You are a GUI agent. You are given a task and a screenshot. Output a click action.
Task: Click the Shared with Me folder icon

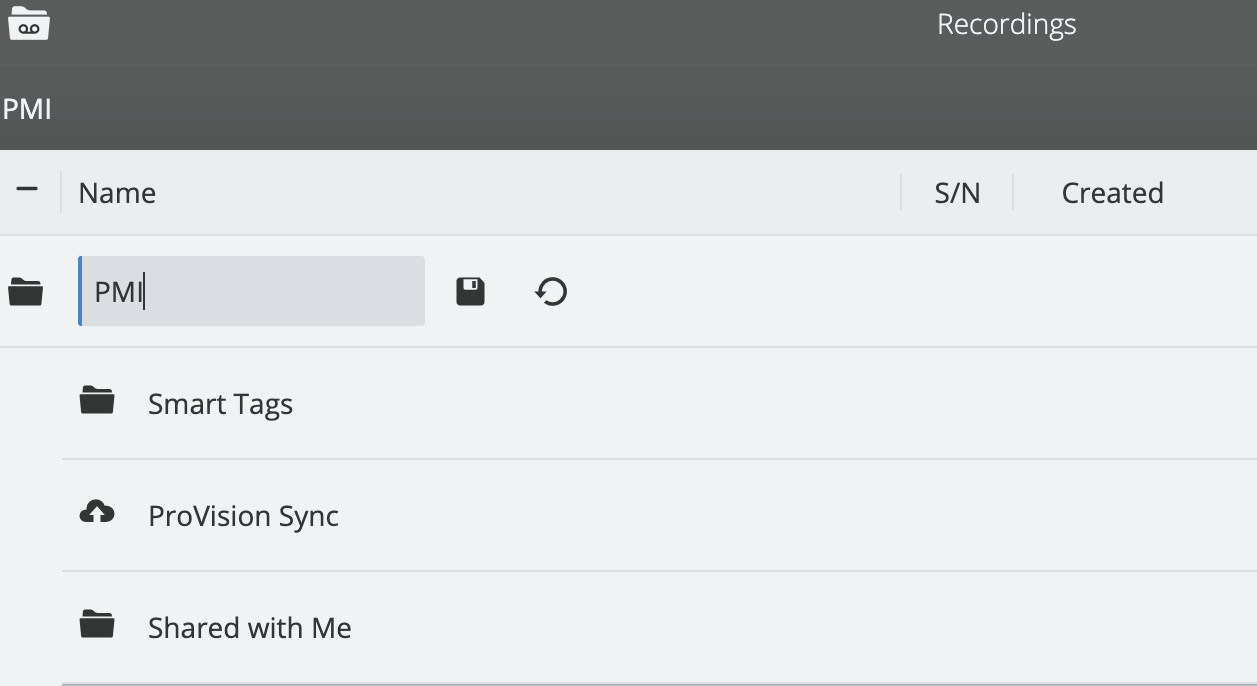pos(96,626)
